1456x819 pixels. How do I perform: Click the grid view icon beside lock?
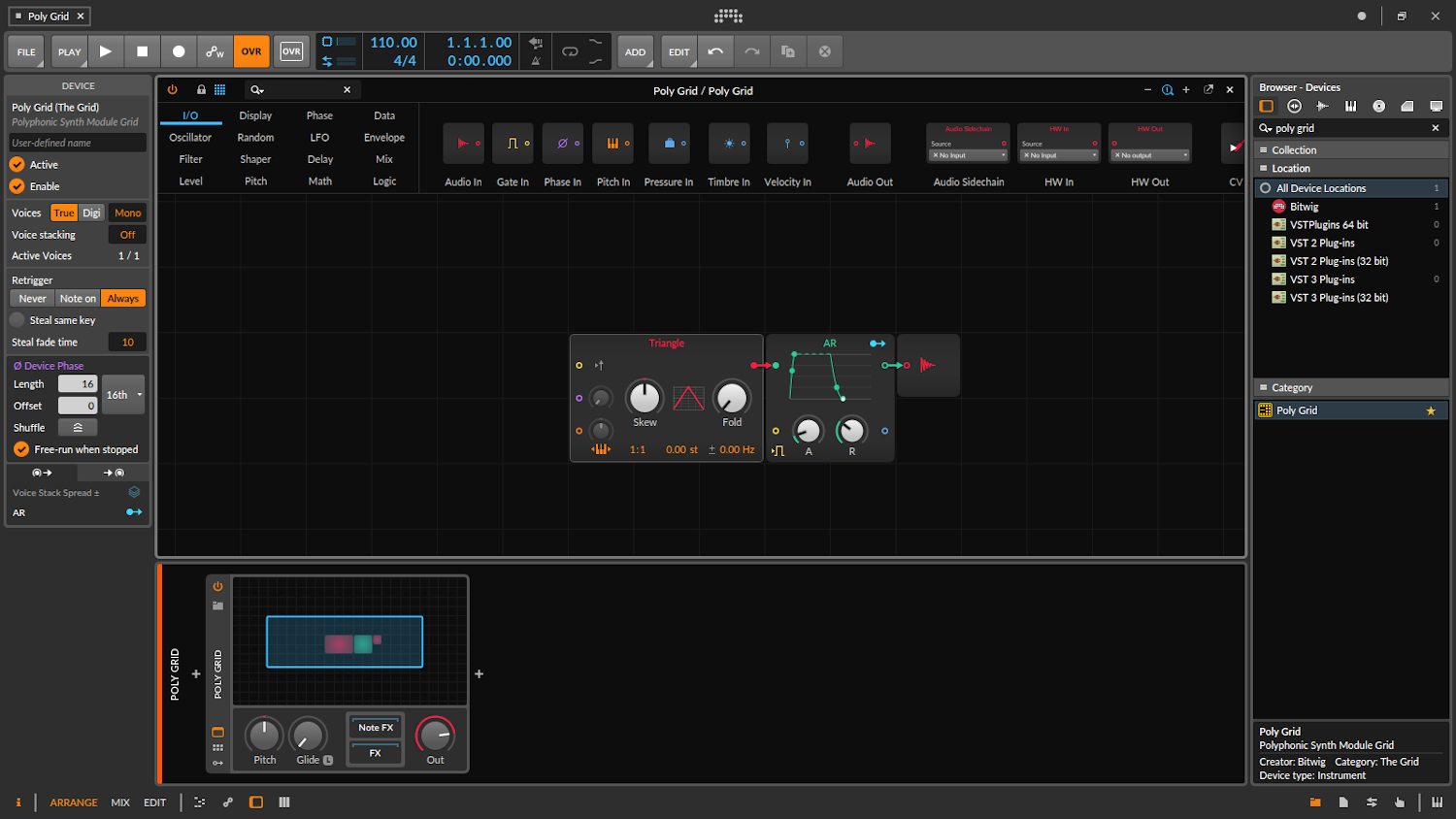tap(220, 89)
